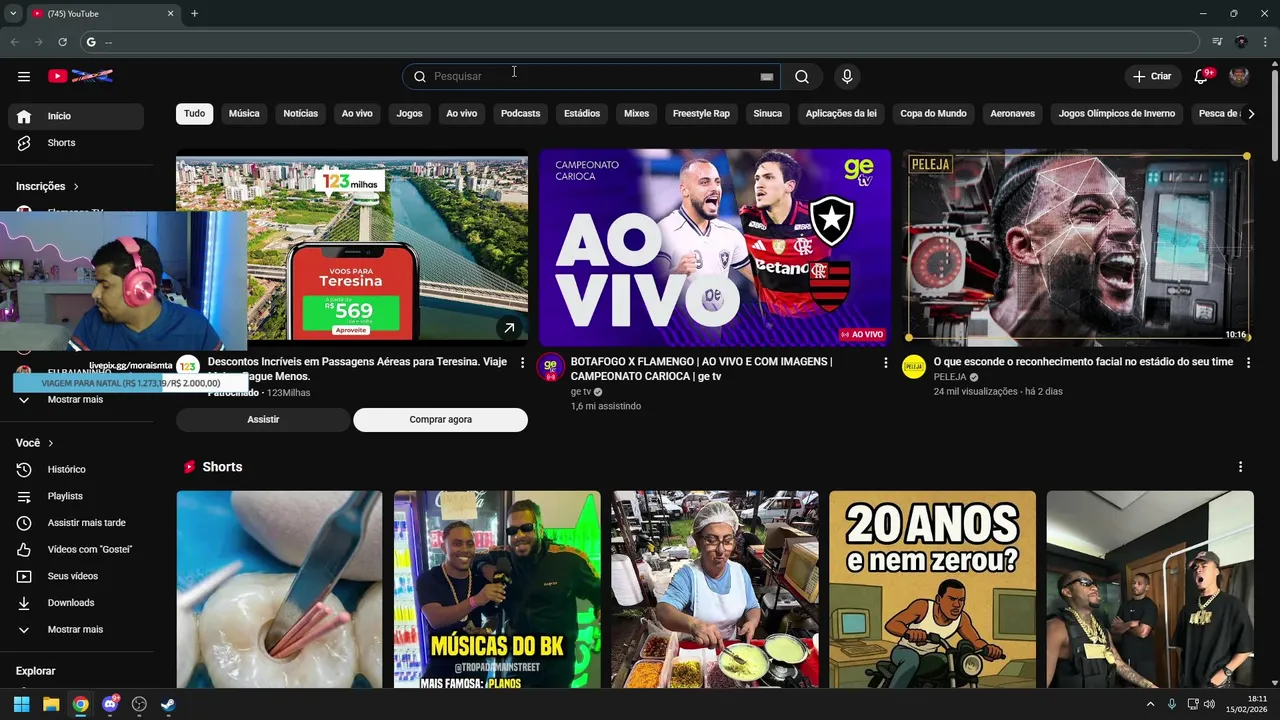Screen dimensions: 1280x720
Task: Open Assistir mais tarde
Action: click(x=76, y=523)
